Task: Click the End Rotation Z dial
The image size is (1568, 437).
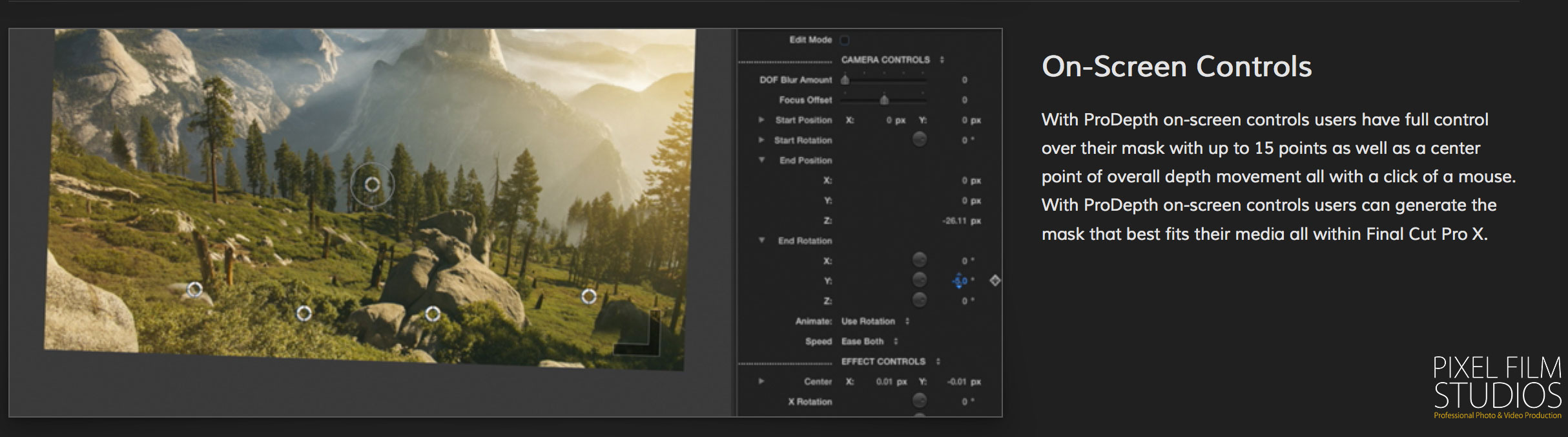Action: tap(919, 300)
